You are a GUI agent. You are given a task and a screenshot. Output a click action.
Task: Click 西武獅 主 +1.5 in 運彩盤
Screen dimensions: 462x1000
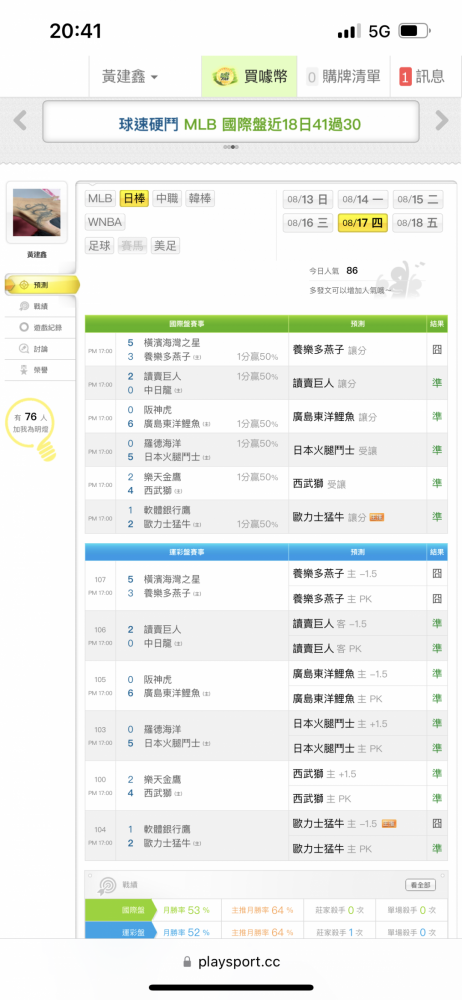(324, 774)
